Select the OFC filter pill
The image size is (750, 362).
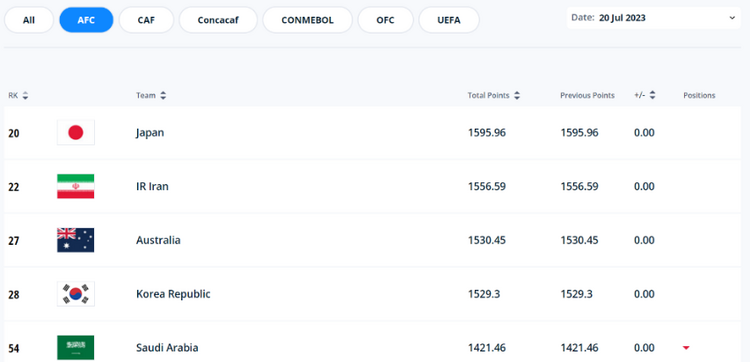pos(385,20)
